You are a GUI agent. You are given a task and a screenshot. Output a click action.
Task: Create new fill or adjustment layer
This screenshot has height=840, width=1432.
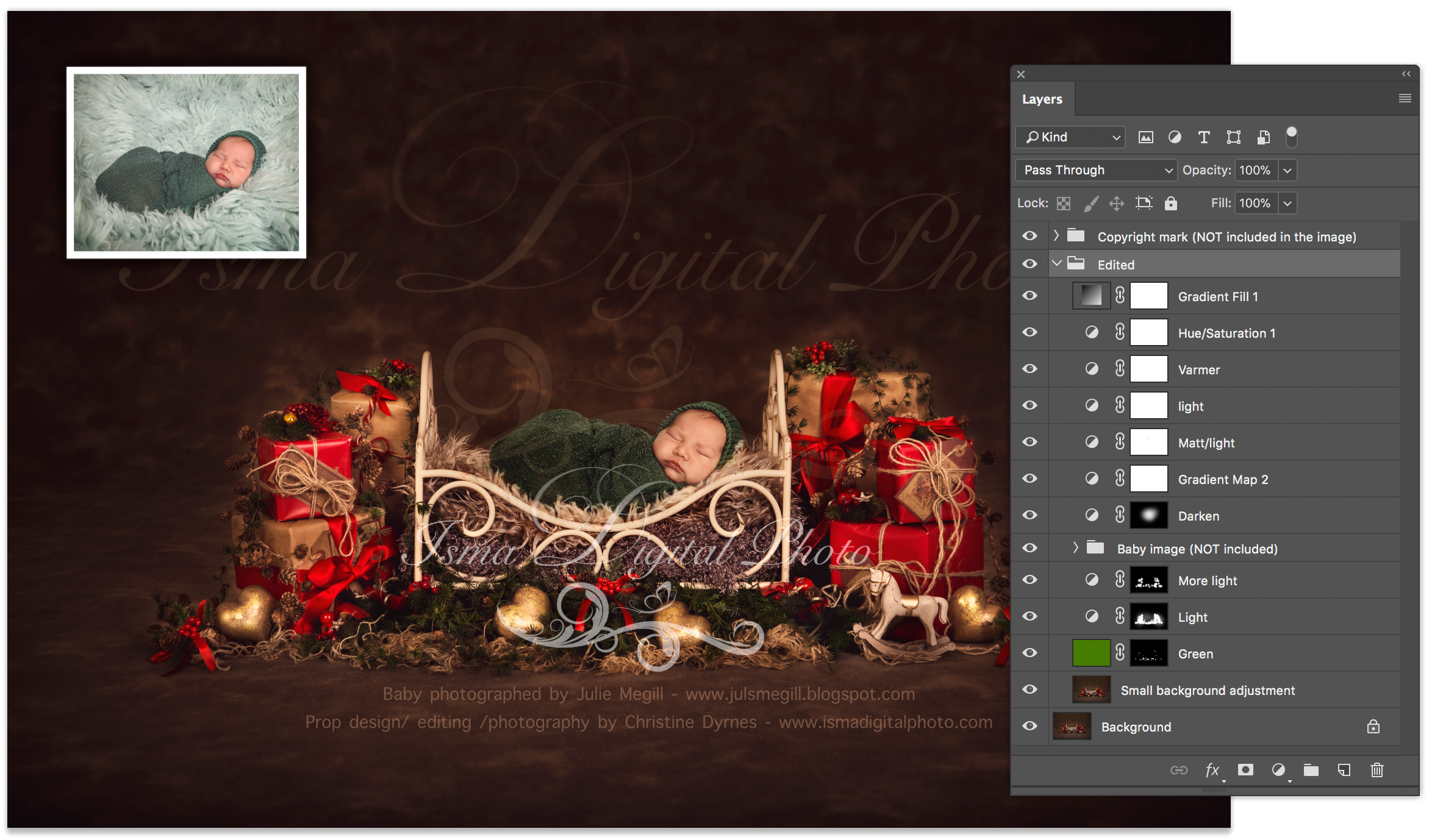(1279, 770)
